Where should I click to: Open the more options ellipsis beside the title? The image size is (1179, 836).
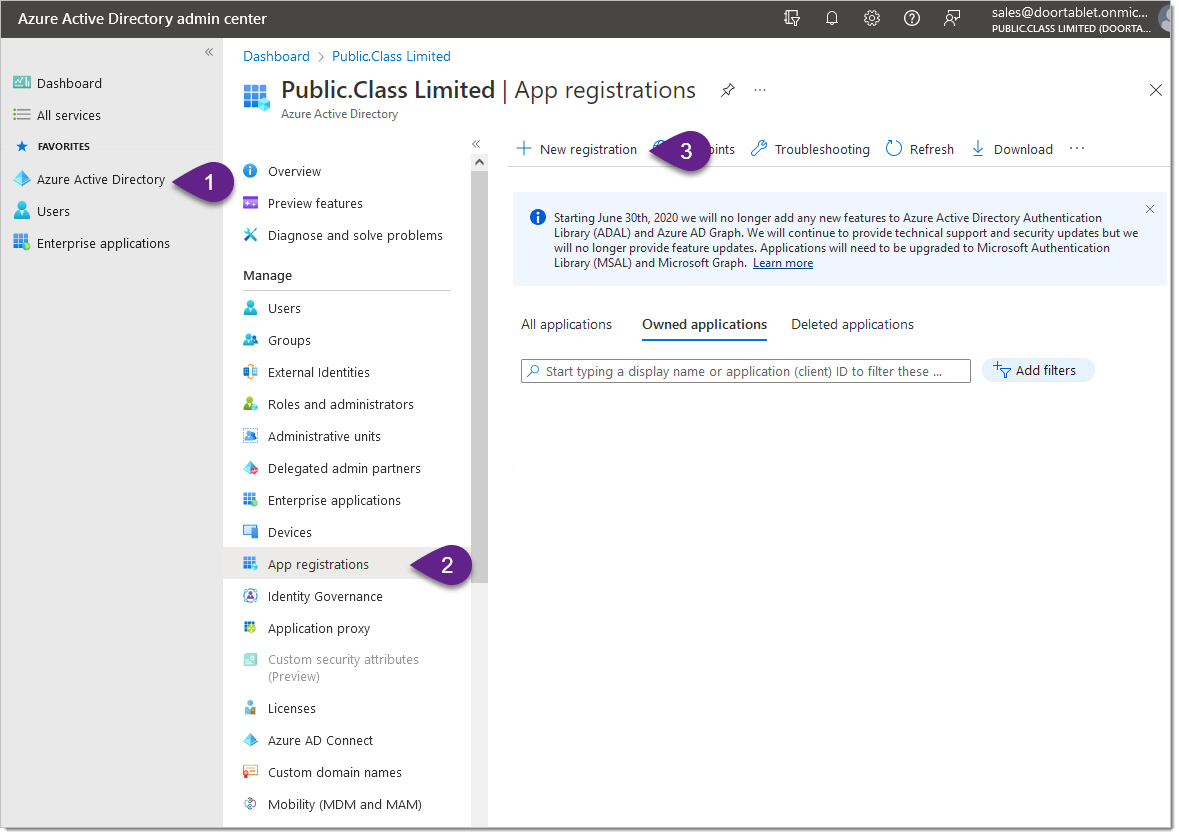click(760, 90)
